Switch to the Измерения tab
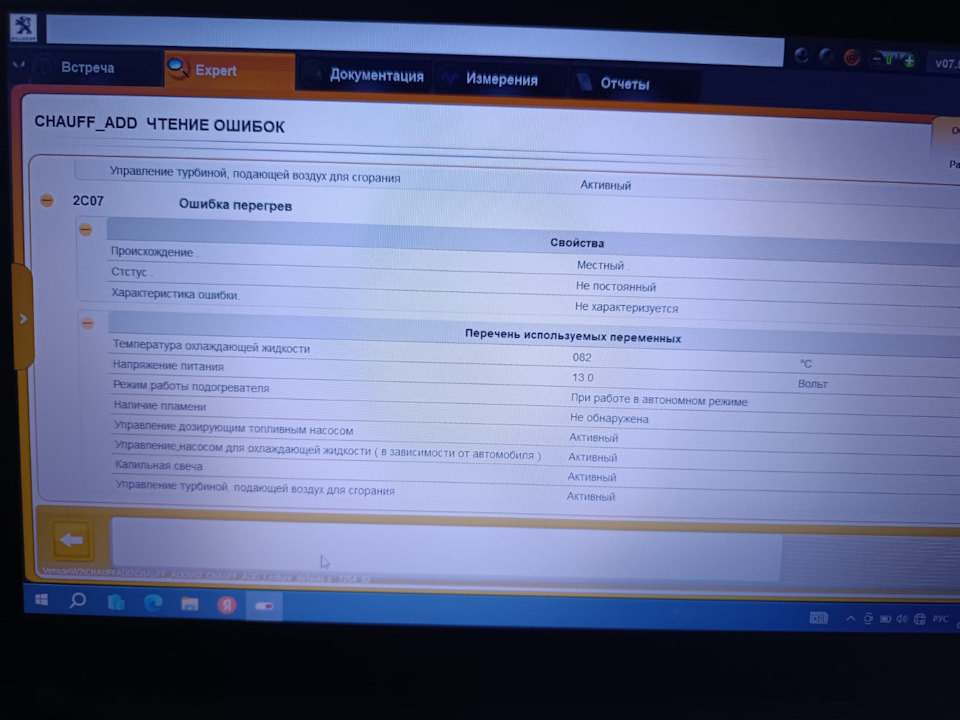 pos(501,80)
